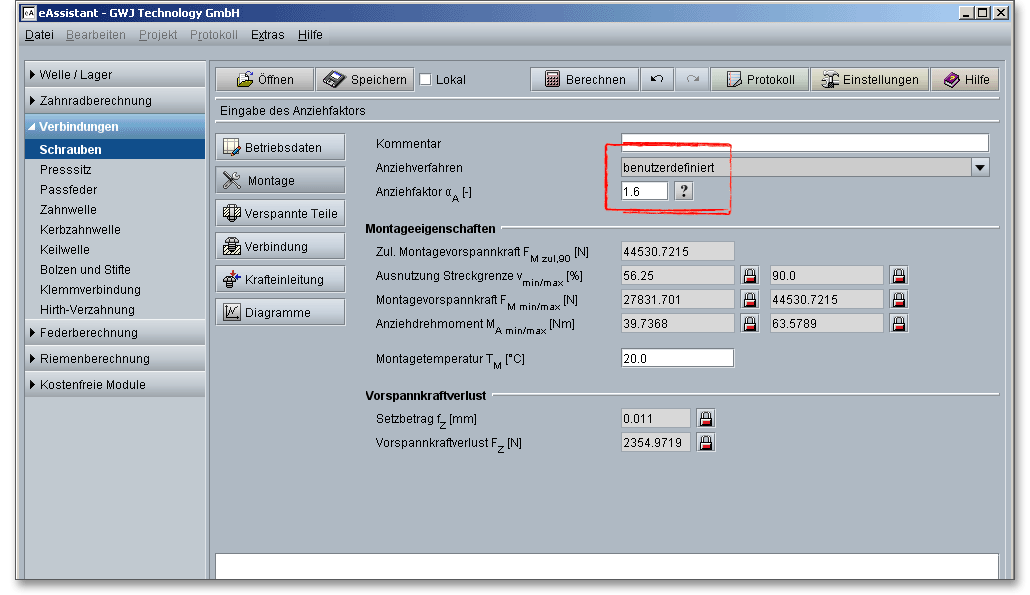Open Einstellungen from the toolbar
Screen dimensions: 1030x595
coord(869,80)
